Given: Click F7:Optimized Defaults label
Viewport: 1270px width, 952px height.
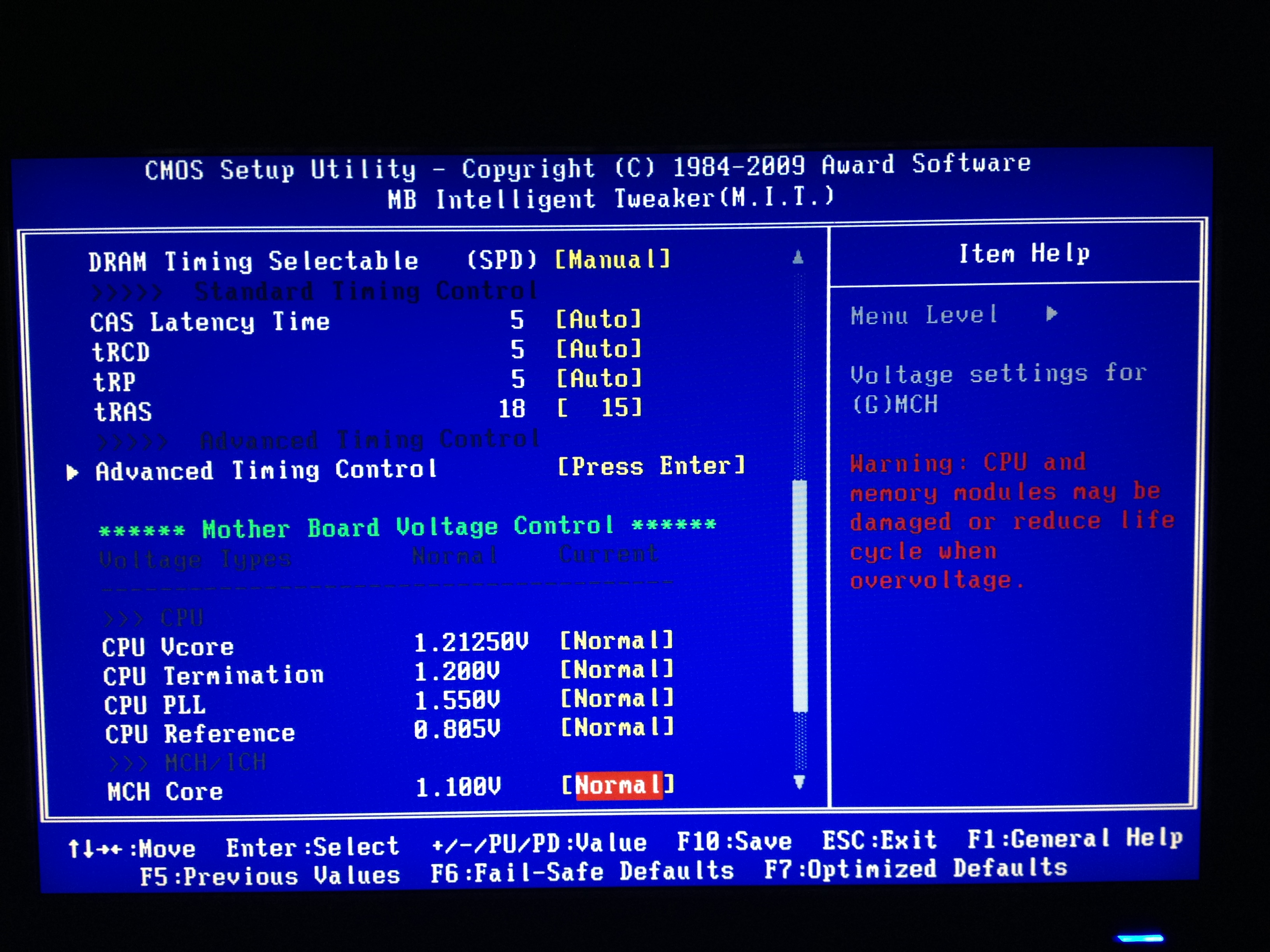Looking at the screenshot, I should pyautogui.click(x=915, y=869).
